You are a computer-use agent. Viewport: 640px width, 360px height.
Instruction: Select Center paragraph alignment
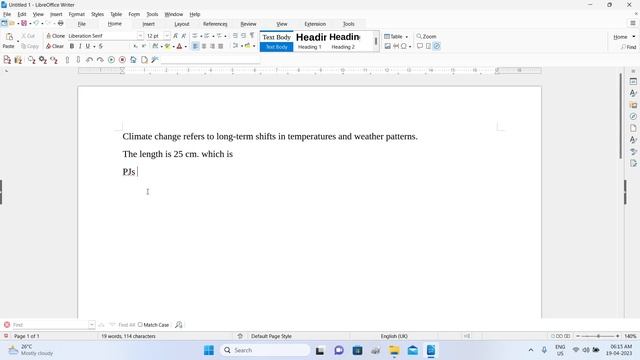click(x=204, y=47)
